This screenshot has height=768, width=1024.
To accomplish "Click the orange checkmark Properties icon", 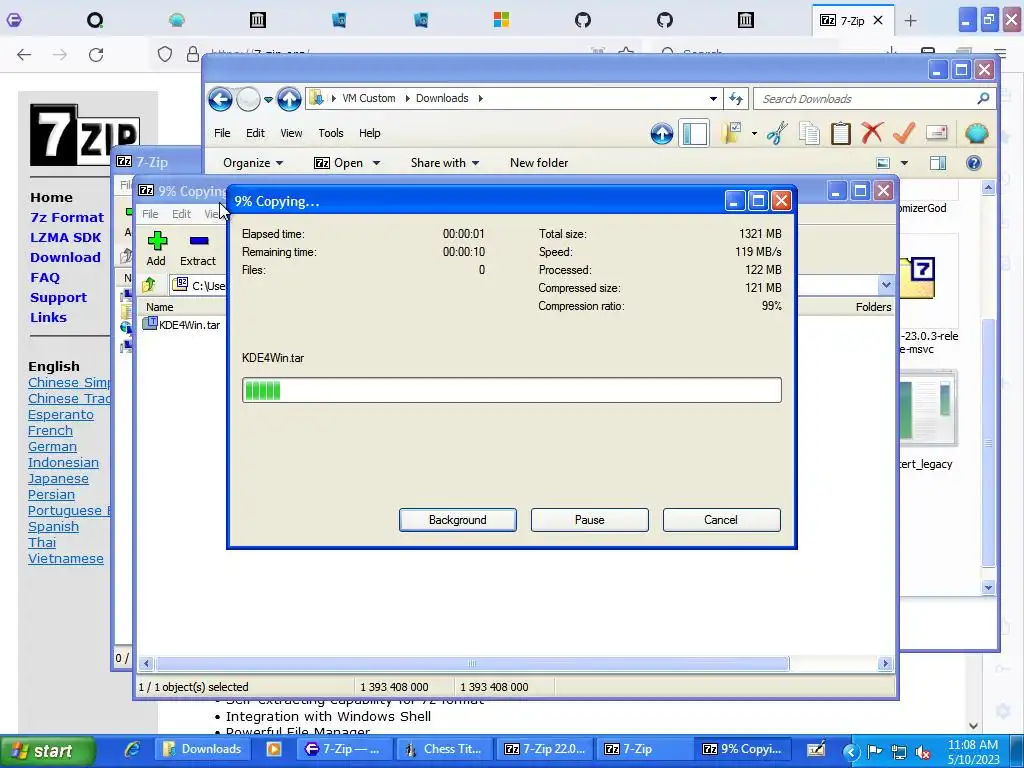I will [904, 133].
